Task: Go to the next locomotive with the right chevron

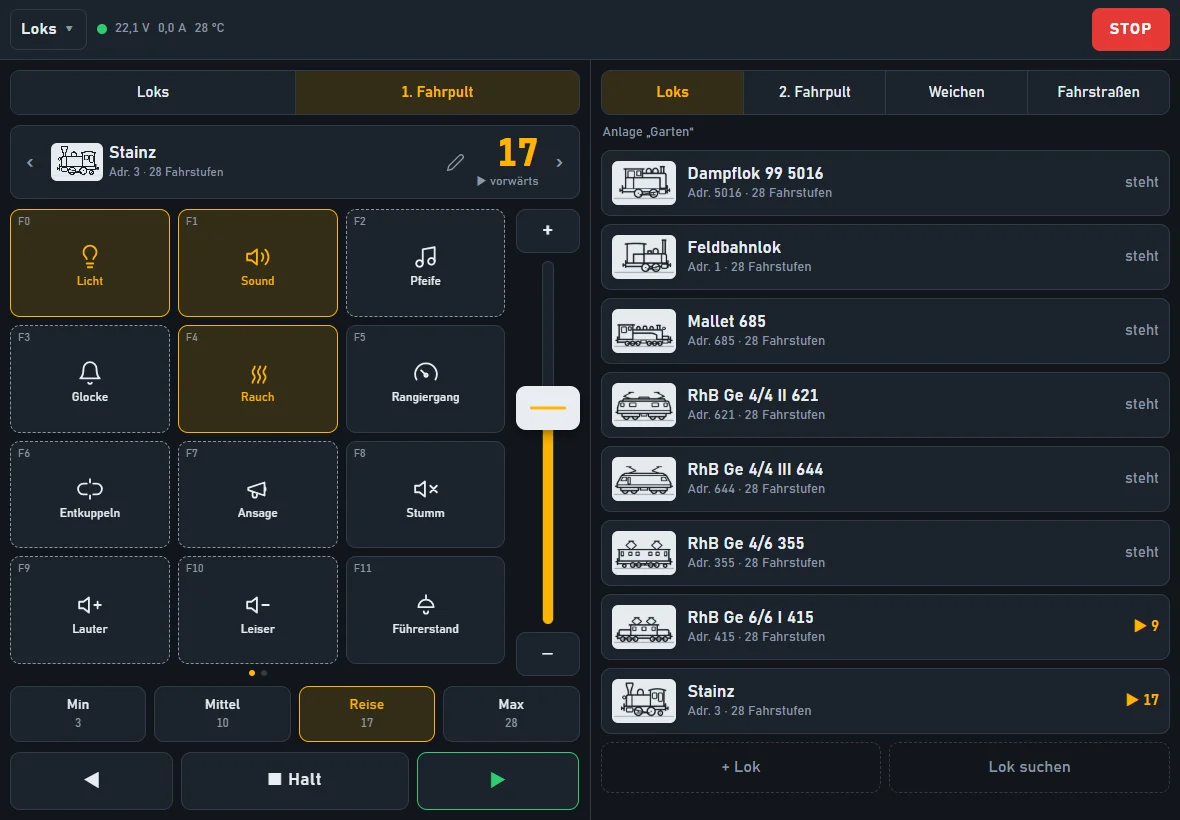Action: pos(559,162)
